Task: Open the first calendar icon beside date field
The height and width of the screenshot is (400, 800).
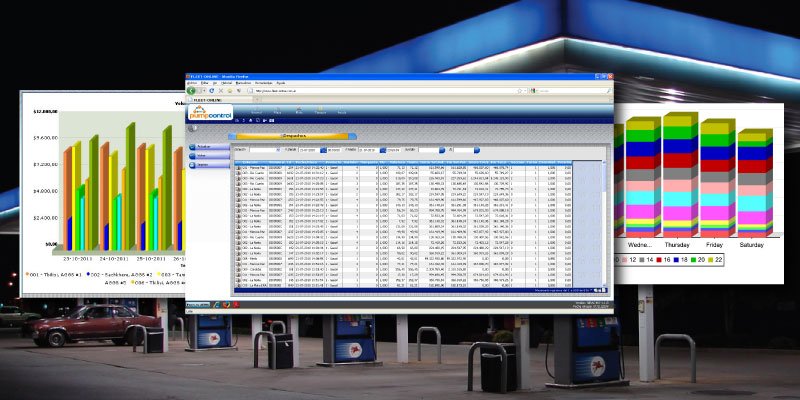Action: click(323, 150)
